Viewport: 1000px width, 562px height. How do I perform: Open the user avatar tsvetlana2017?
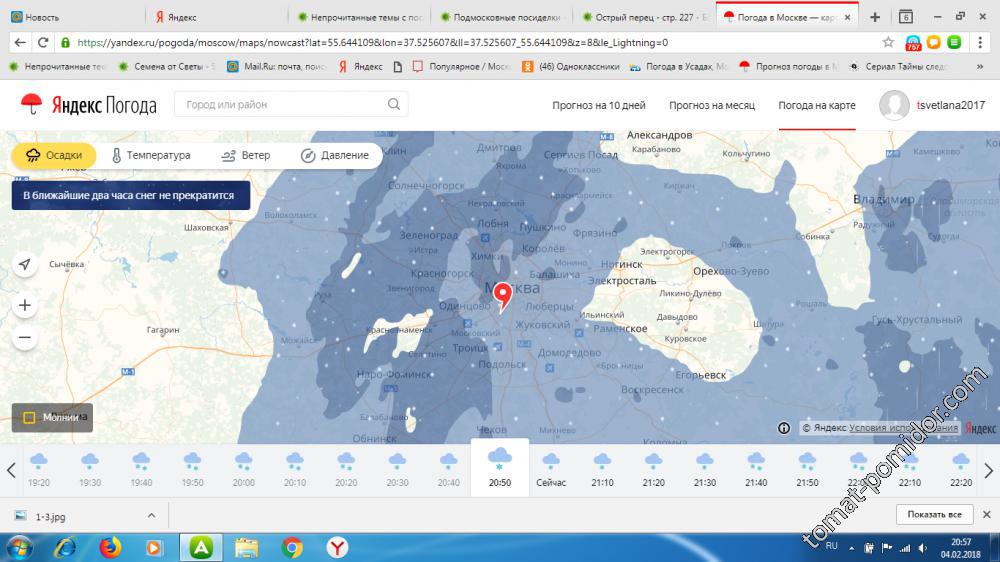[893, 105]
